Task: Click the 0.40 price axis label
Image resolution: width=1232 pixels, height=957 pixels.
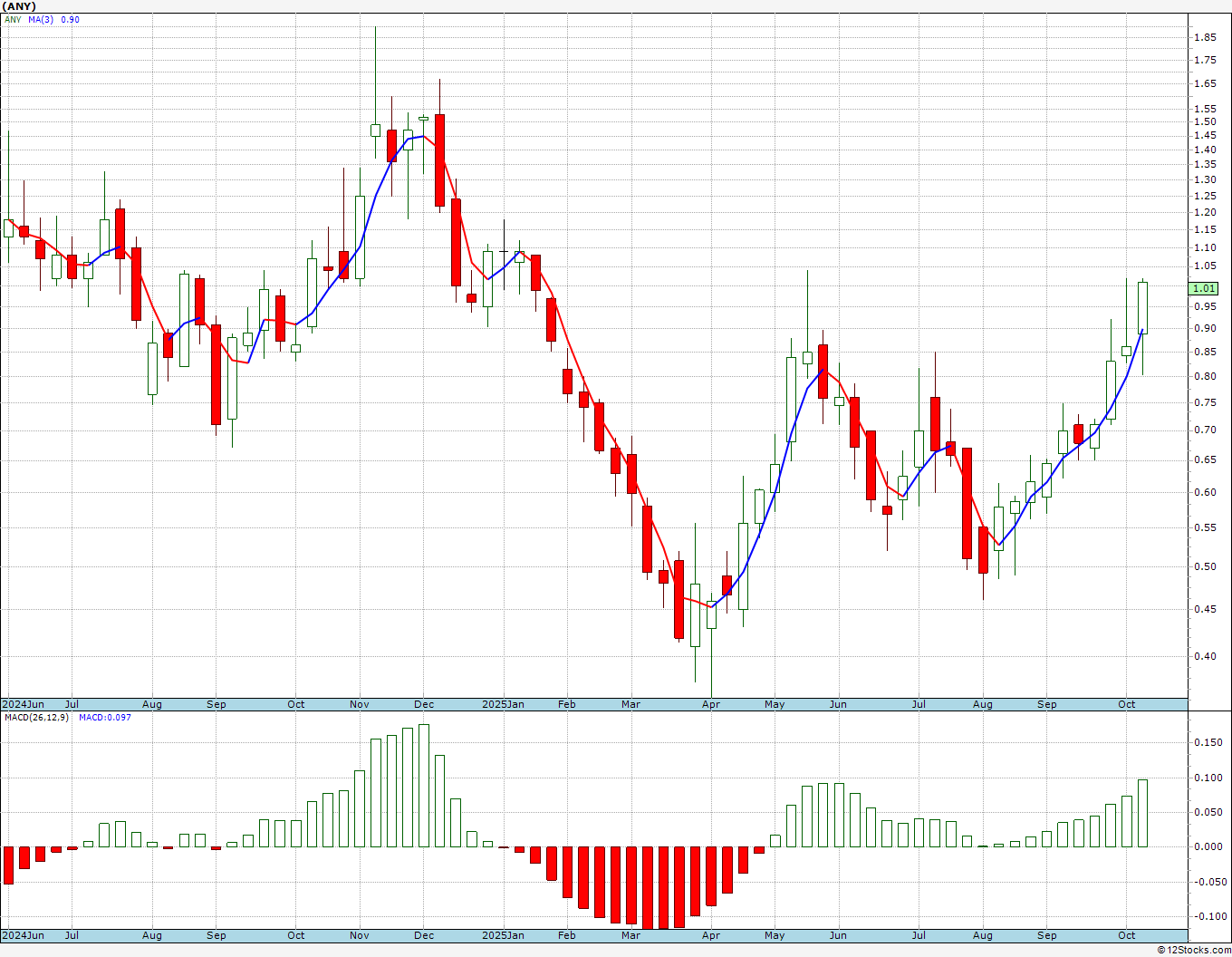Action: [1205, 657]
